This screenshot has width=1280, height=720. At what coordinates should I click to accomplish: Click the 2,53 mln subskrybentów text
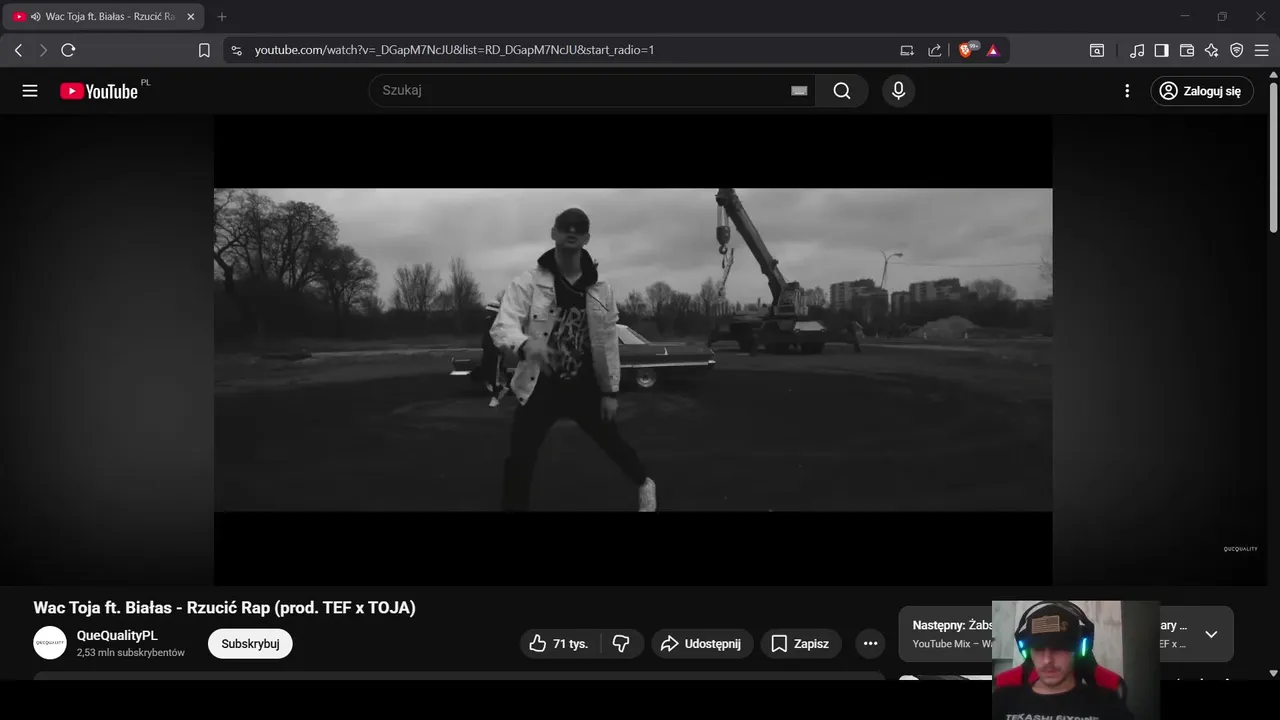click(x=131, y=653)
